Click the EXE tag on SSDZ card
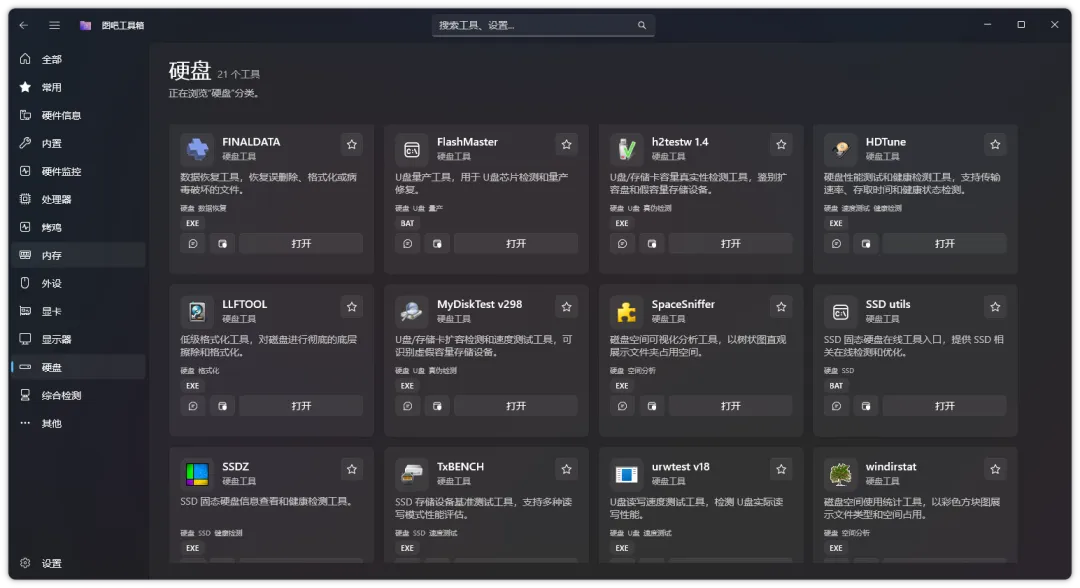 (192, 548)
